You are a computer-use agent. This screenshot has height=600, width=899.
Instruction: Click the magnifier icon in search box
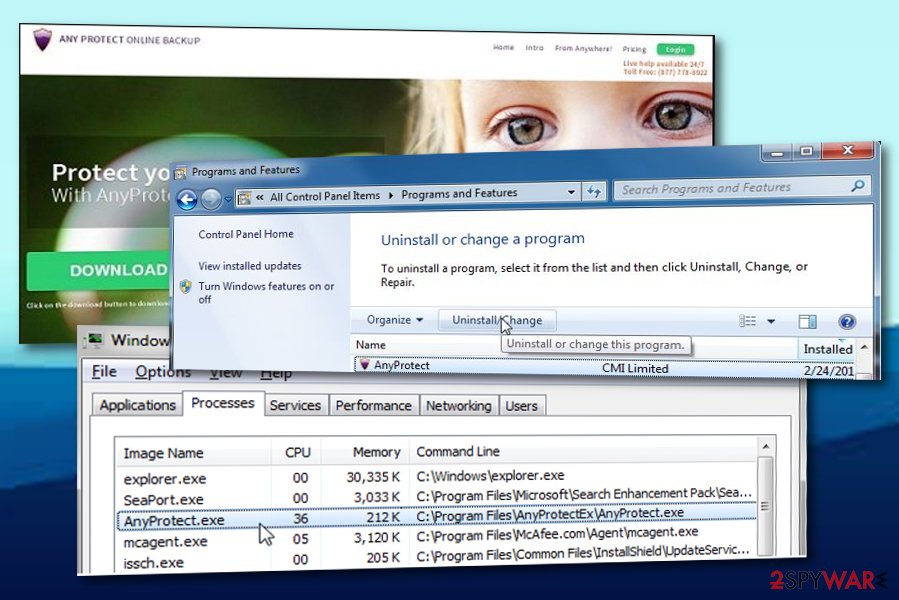(x=858, y=185)
